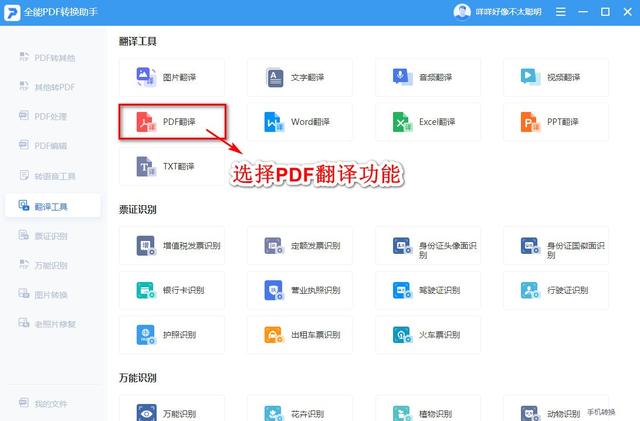The width and height of the screenshot is (640, 421).
Task: Open the 万能识别 tool card
Action: 171,408
